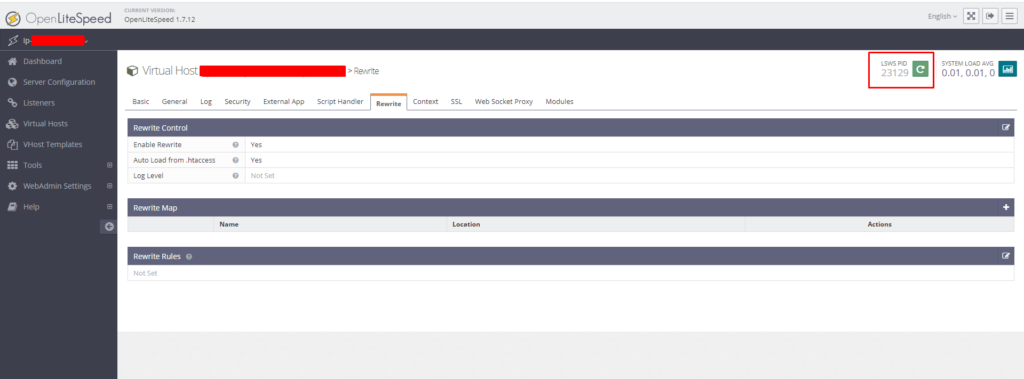Add a new Rewrite Map entry

coord(1006,207)
